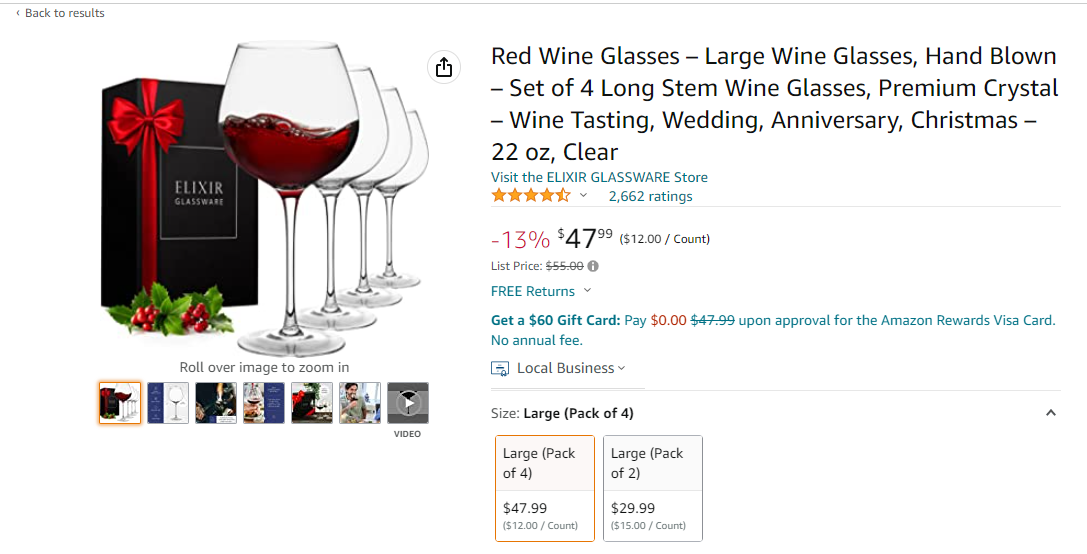Choose the Large (Pack of 2) size option
The width and height of the screenshot is (1087, 554).
coord(653,488)
